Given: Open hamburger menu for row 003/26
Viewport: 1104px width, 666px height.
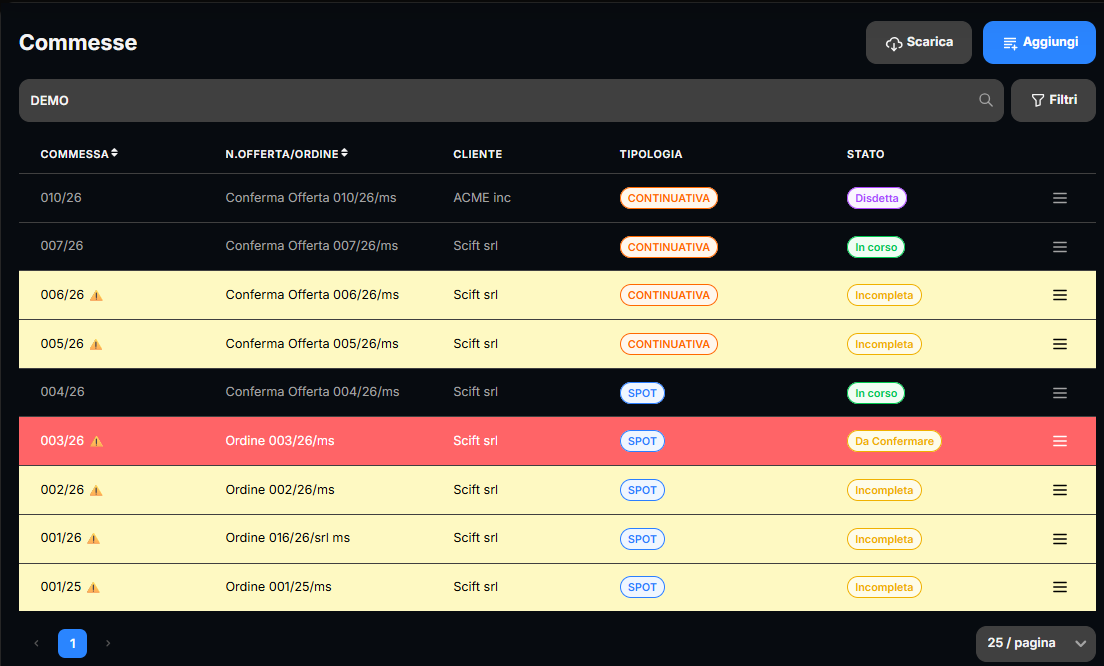Looking at the screenshot, I should (1060, 441).
